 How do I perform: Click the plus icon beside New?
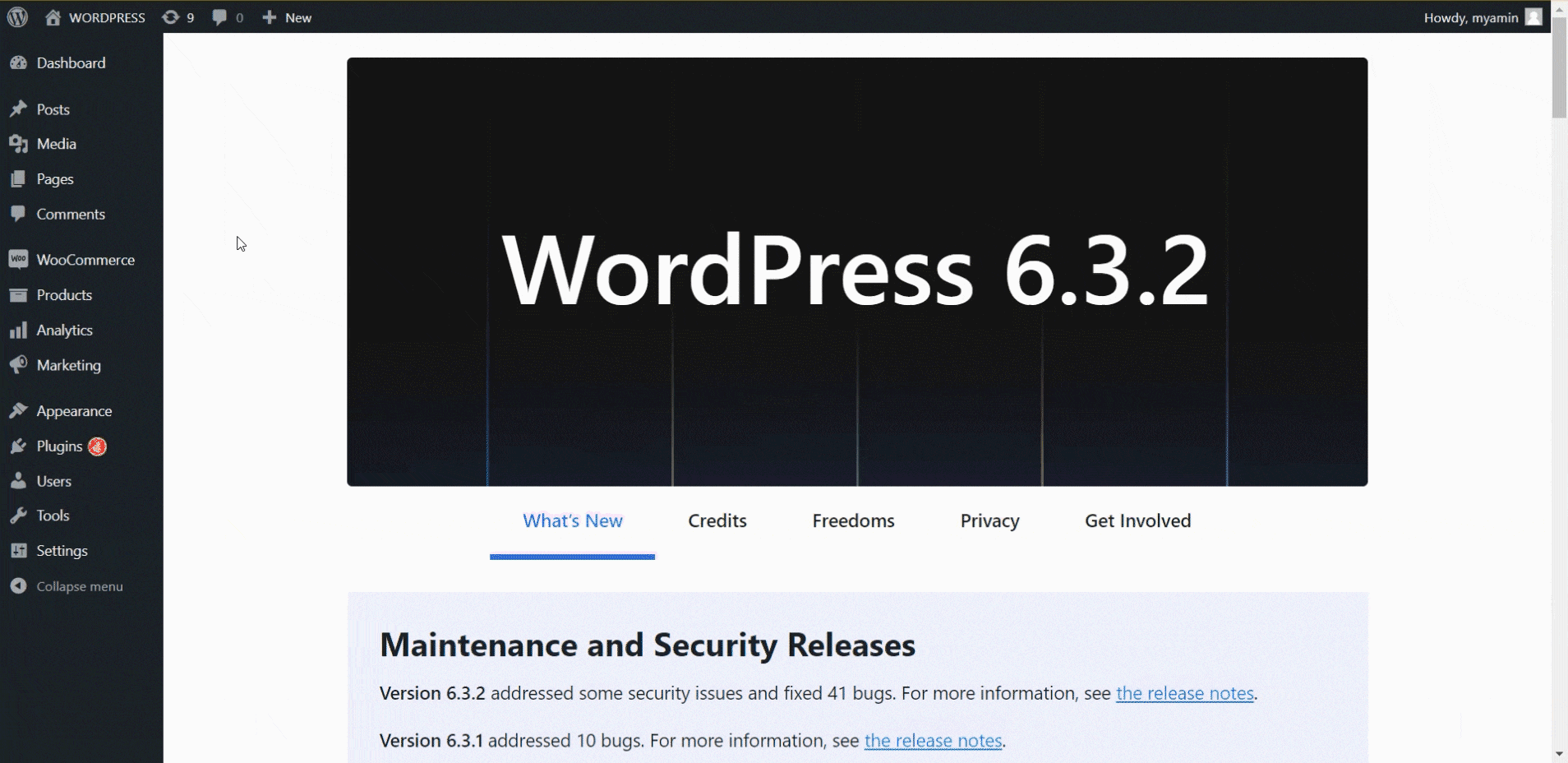(269, 17)
